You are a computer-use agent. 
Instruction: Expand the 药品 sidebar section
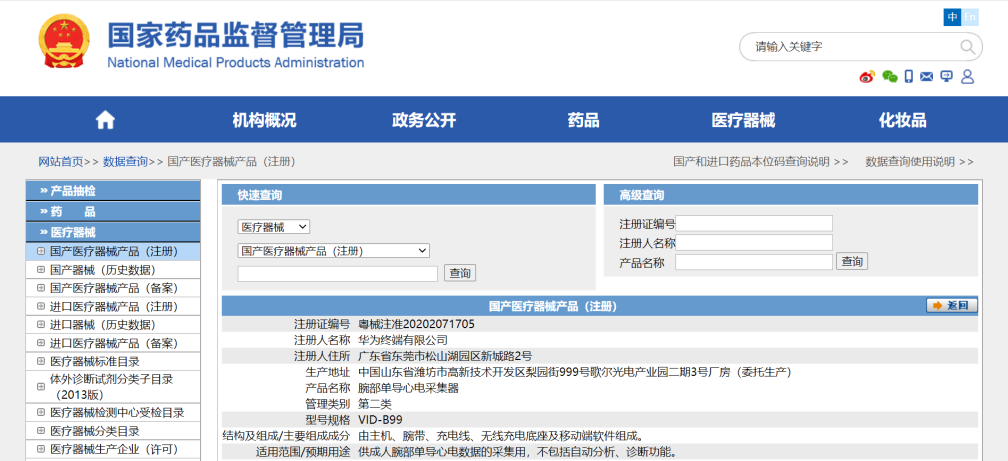pyautogui.click(x=113, y=212)
